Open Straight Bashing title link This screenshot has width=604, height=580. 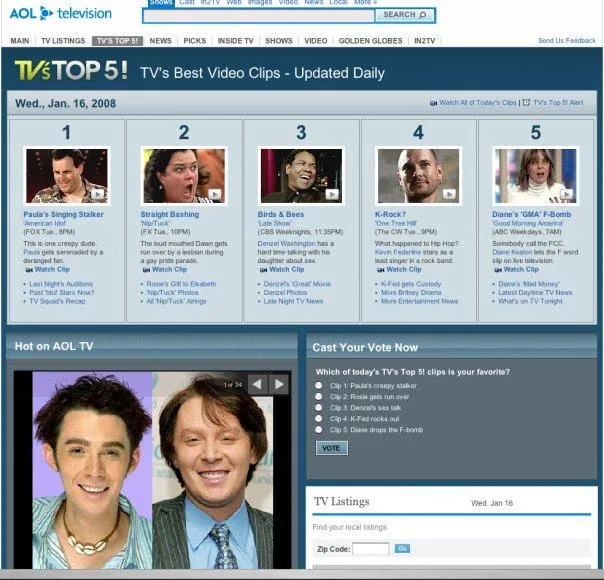169,214
